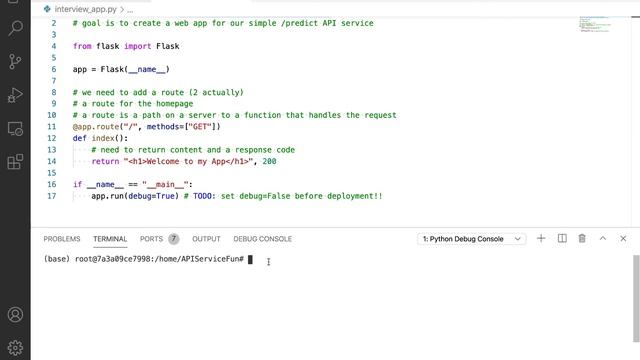
Task: Click the comment about /predict API service
Action: click(223, 23)
